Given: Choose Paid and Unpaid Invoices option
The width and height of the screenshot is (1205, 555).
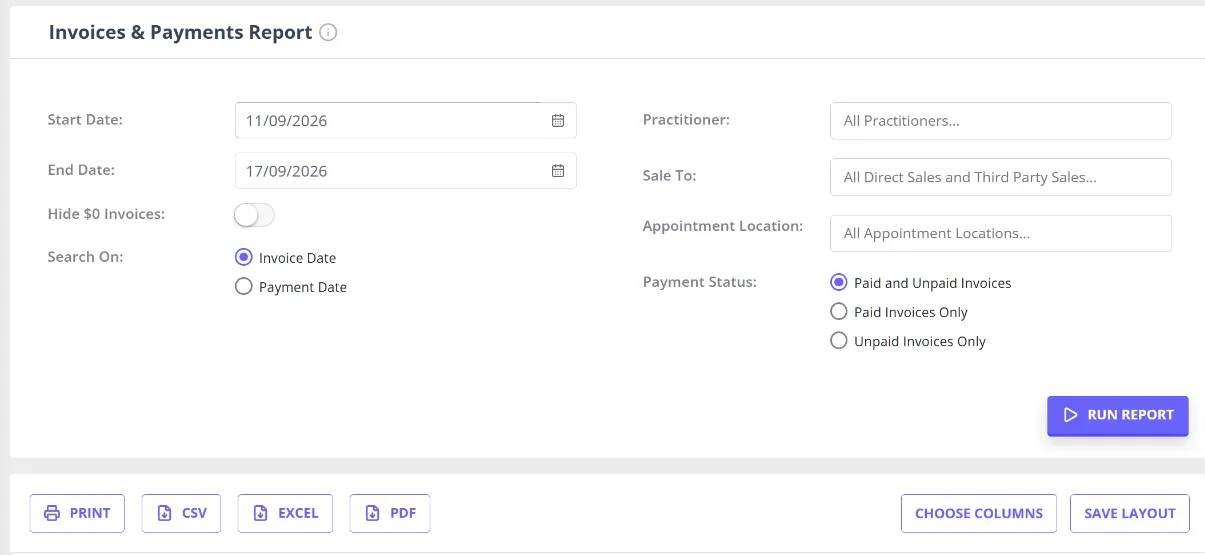Looking at the screenshot, I should coord(839,282).
